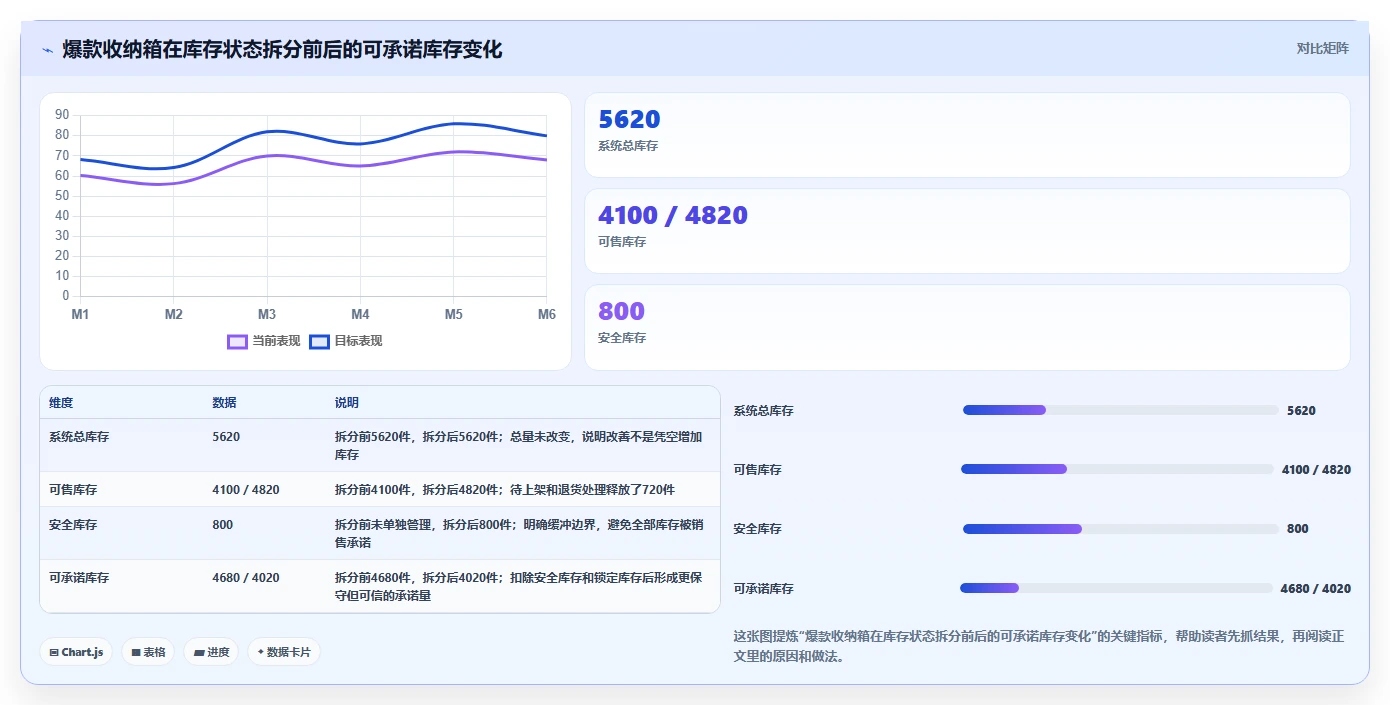The height and width of the screenshot is (705, 1390).
Task: Click the 可售库存 progress bar
Action: [x=1117, y=469]
